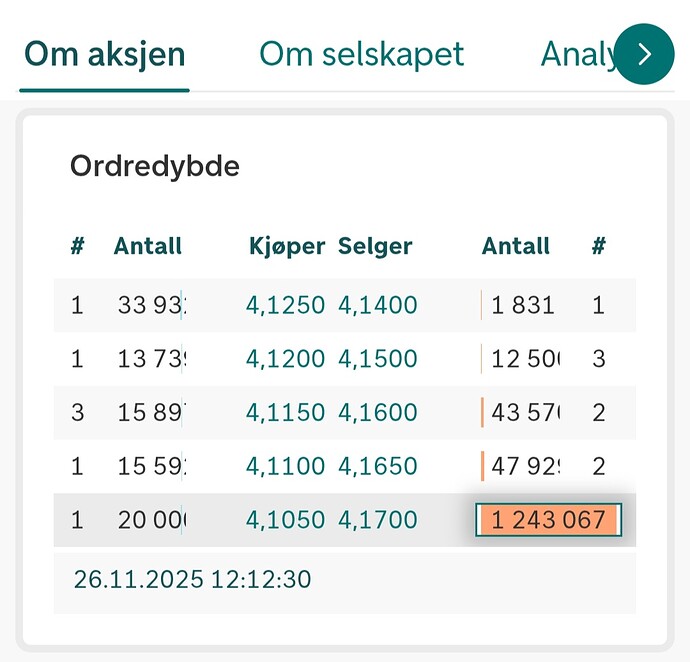690x662 pixels.
Task: Click the timestamp 26.11.2025 12:12:30
Action: pos(193,579)
